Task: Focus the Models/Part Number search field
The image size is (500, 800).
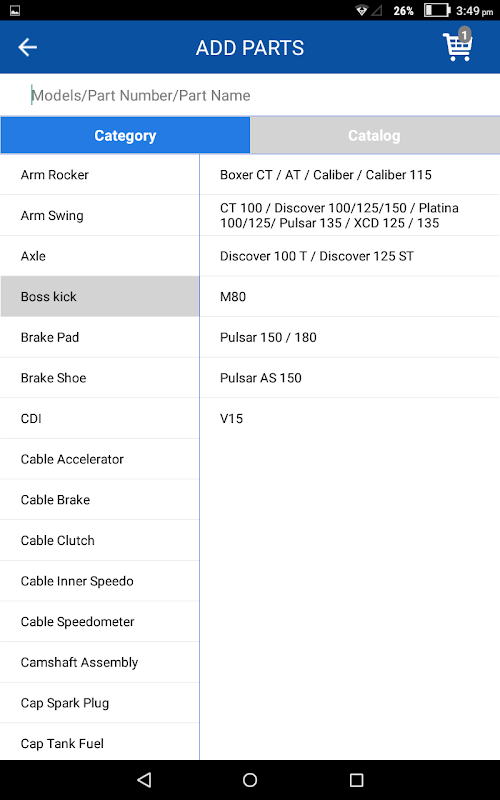Action: point(250,95)
